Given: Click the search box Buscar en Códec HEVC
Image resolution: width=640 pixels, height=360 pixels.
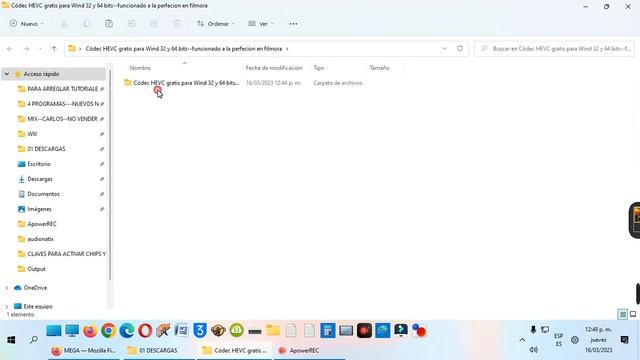Looking at the screenshot, I should (x=554, y=49).
